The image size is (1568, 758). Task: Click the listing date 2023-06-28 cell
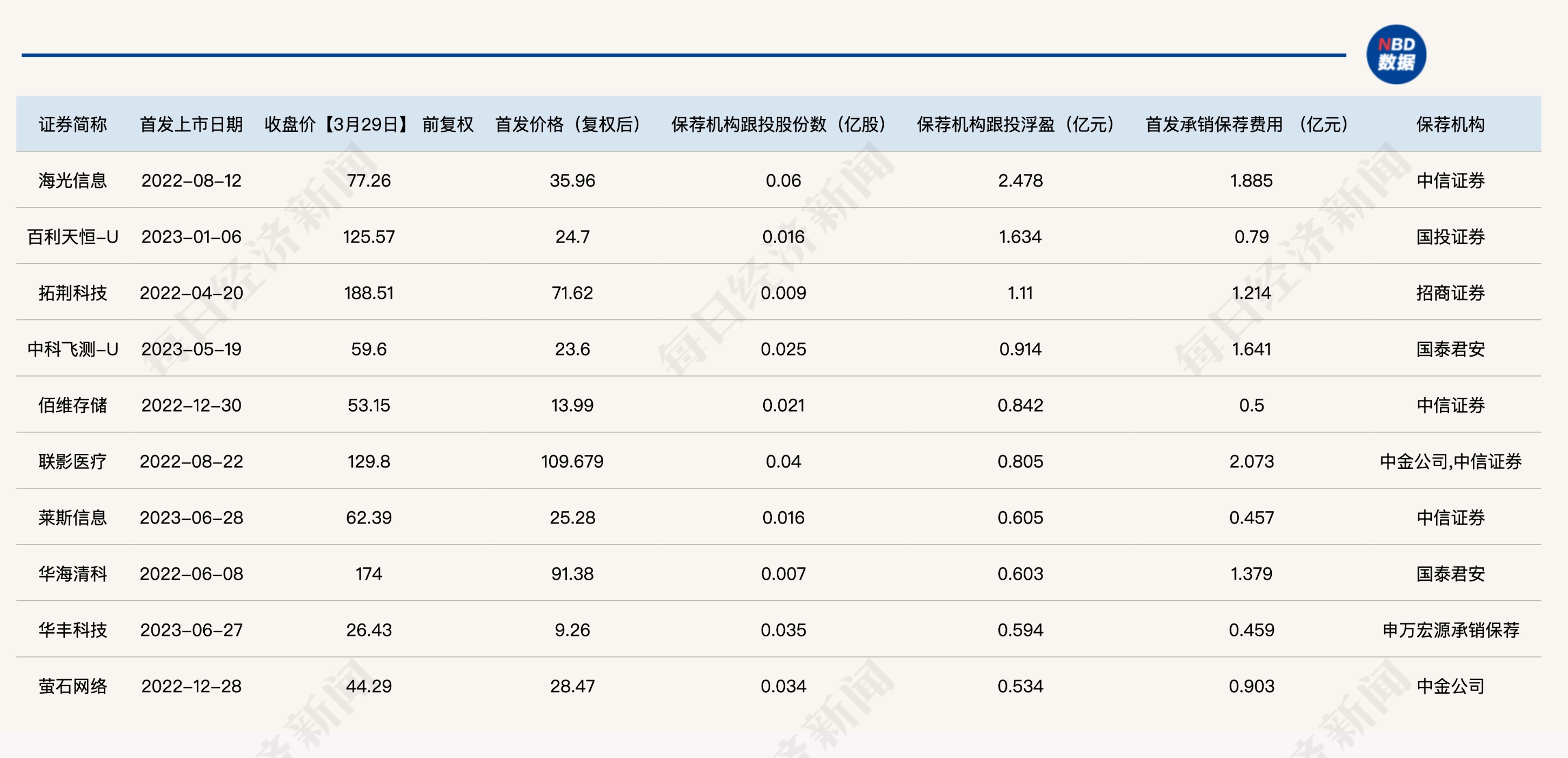coord(191,518)
